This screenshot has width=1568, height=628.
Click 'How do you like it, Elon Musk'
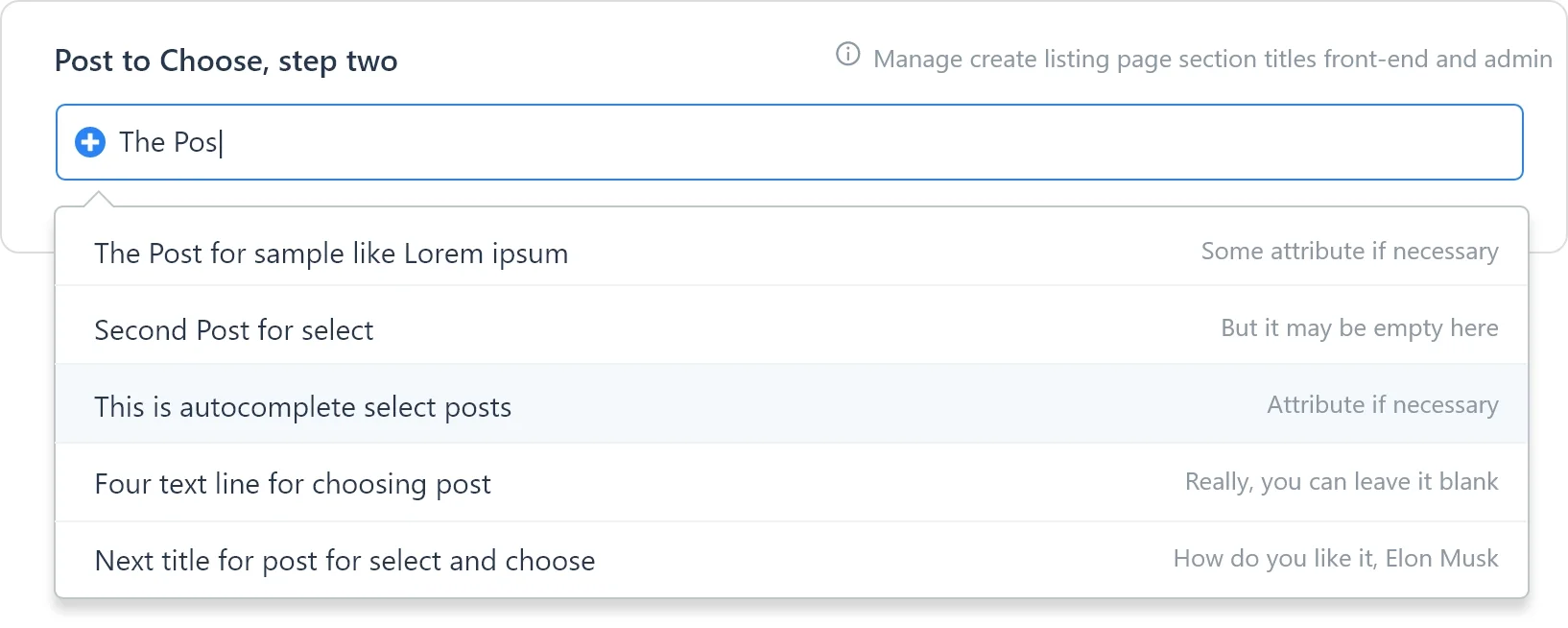pyautogui.click(x=1336, y=558)
